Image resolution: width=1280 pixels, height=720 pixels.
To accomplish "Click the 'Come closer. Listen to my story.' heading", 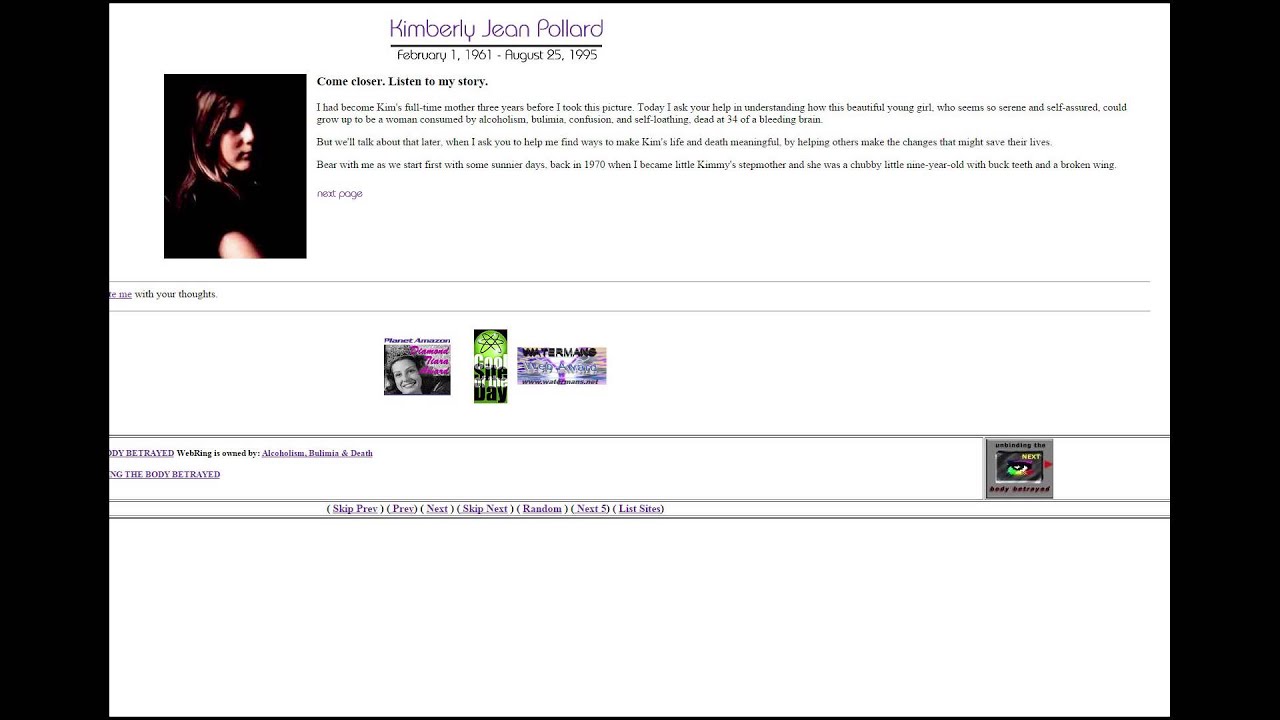I will [x=402, y=81].
